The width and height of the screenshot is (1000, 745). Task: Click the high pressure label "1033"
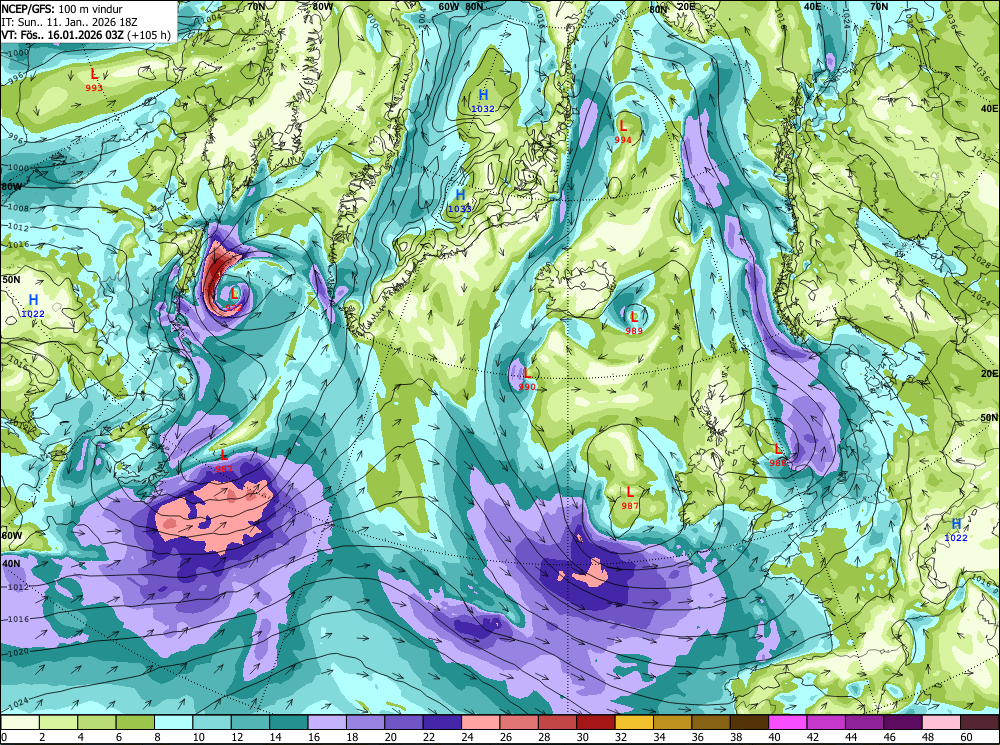click(459, 209)
